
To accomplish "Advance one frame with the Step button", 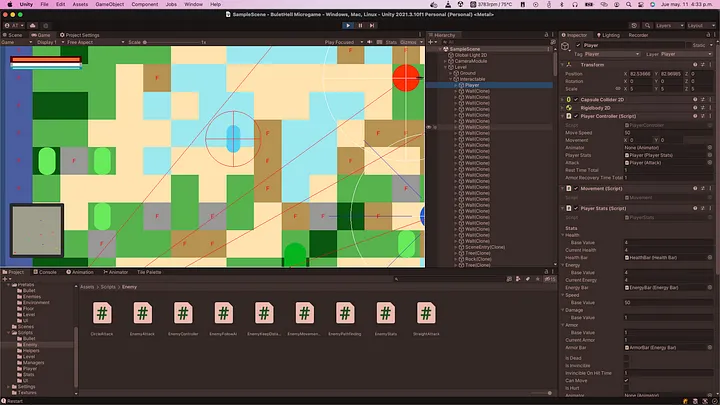I will click(372, 26).
